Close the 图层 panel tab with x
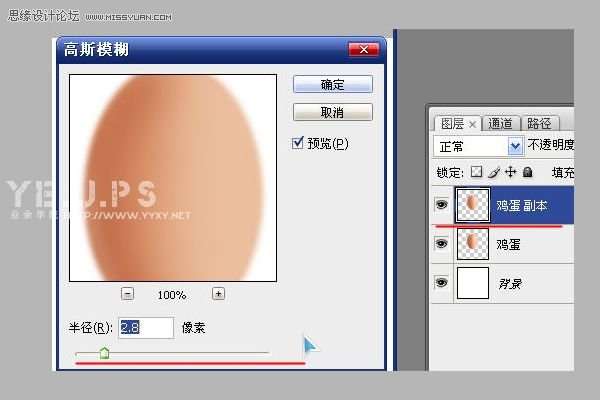 [x=473, y=124]
